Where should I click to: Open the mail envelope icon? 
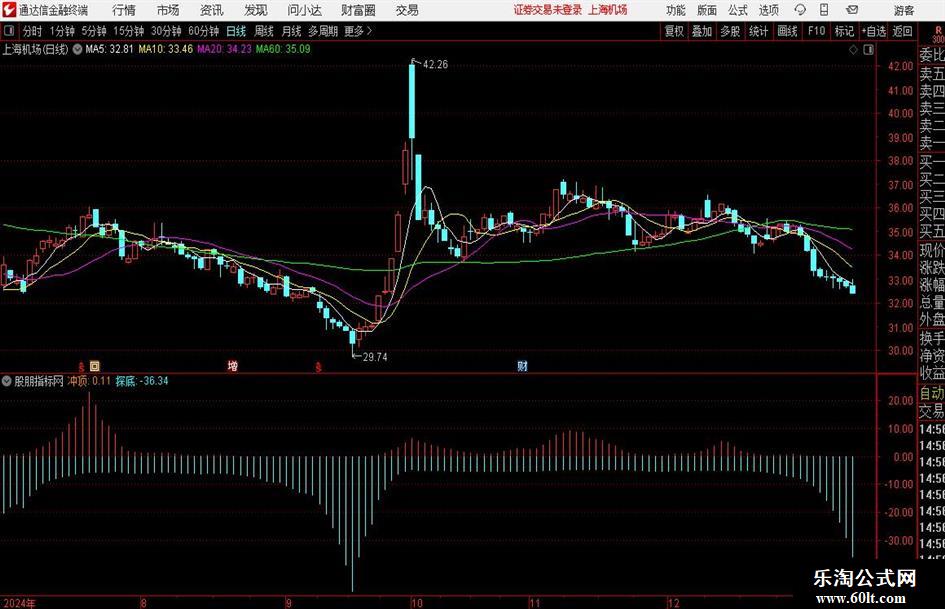(x=852, y=10)
